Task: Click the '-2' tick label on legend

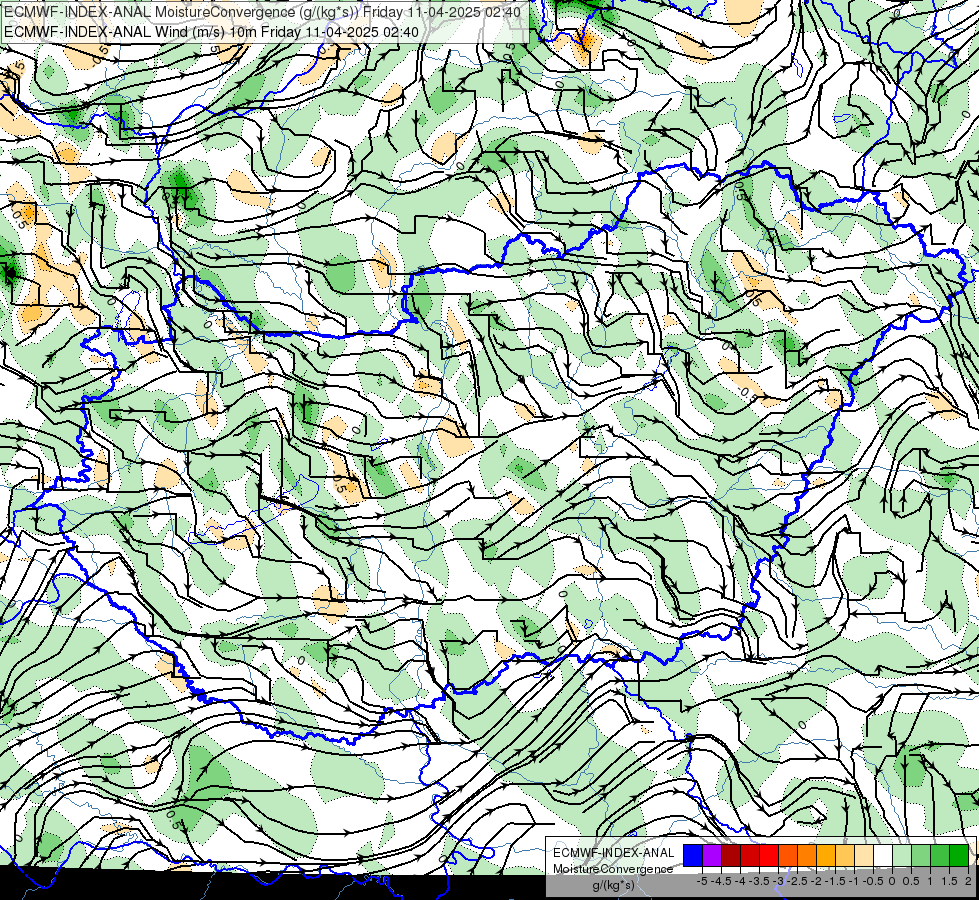Action: click(x=817, y=881)
